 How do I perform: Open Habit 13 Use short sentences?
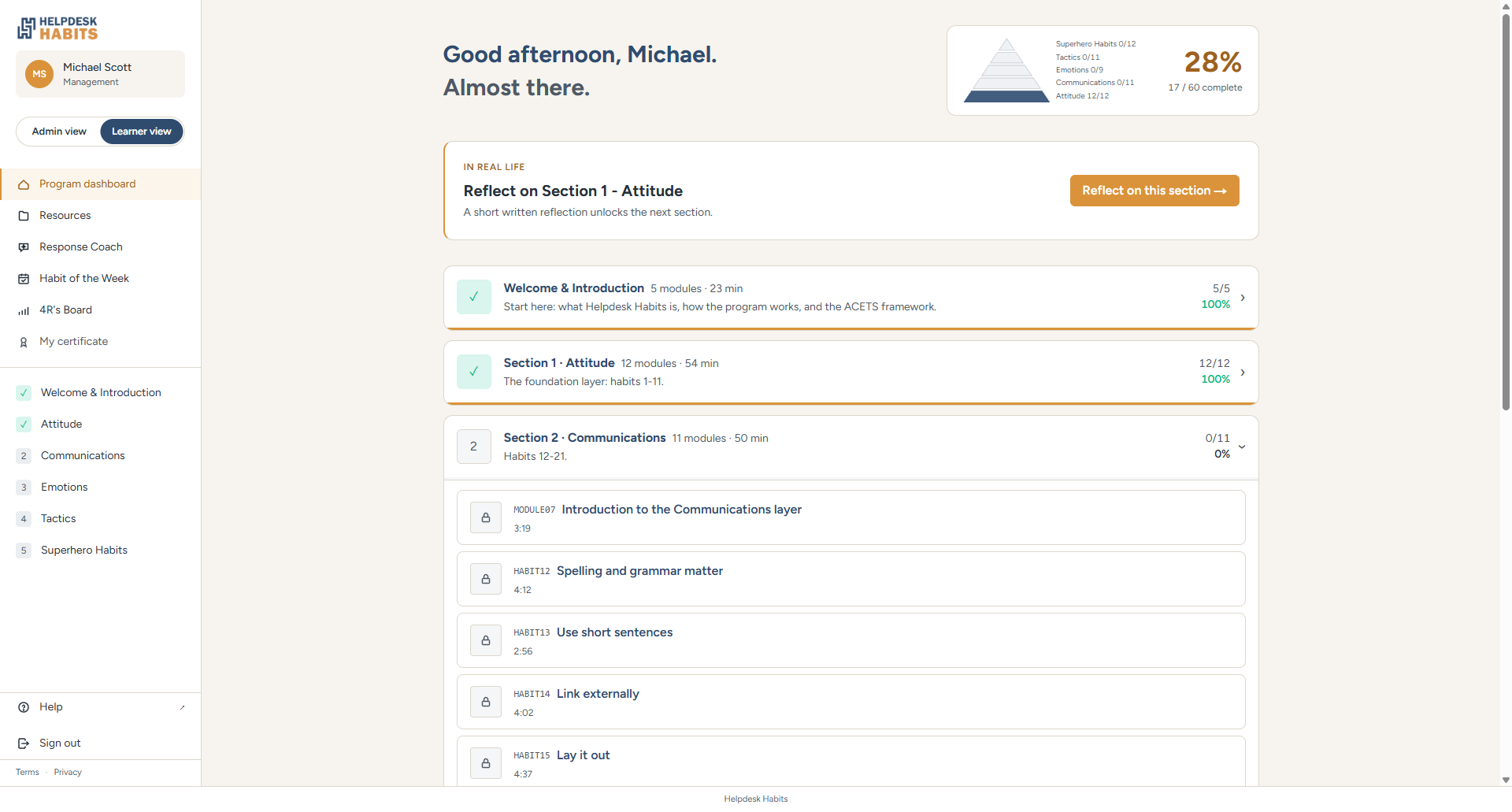tap(851, 640)
